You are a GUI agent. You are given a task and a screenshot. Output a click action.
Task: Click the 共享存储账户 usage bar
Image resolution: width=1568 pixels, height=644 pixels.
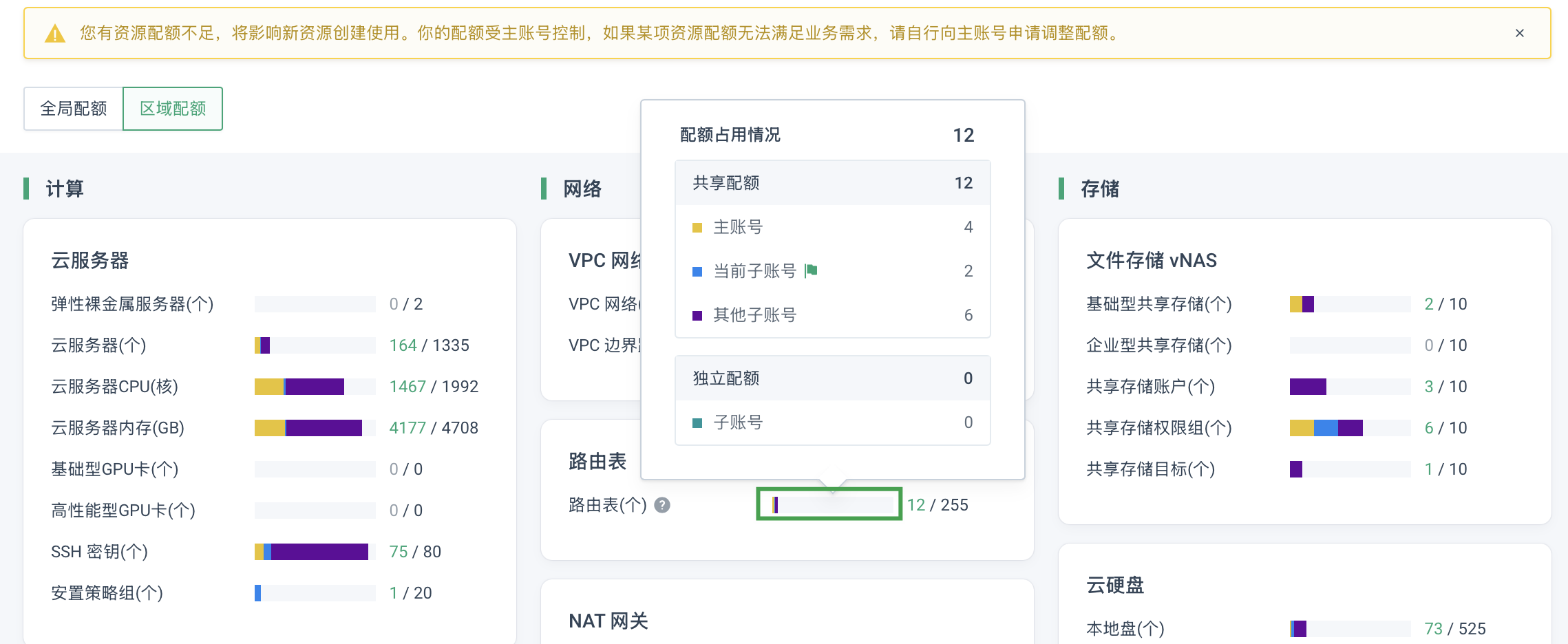point(1350,387)
